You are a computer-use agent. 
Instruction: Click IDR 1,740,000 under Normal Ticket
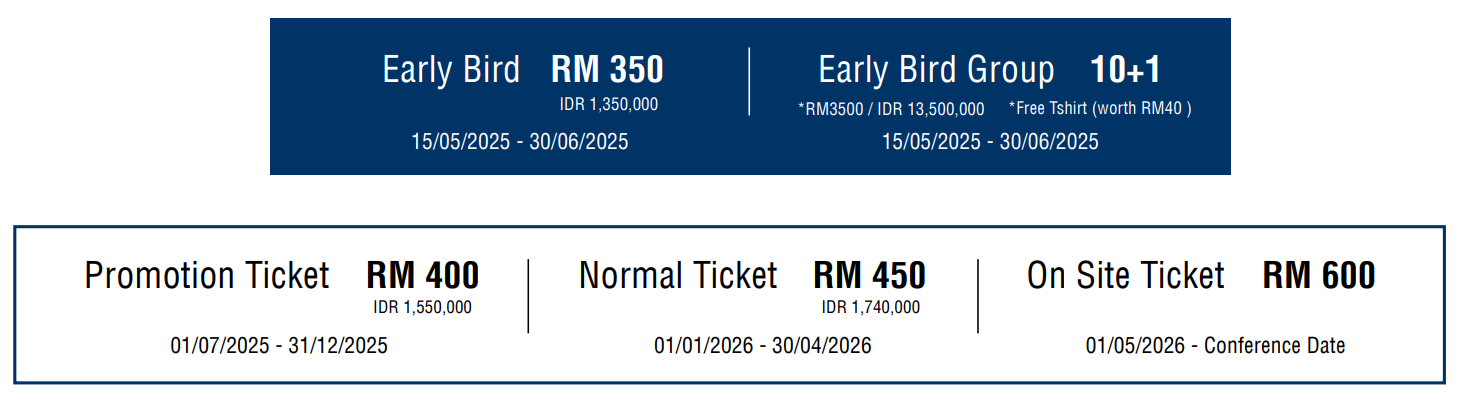pyautogui.click(x=871, y=308)
